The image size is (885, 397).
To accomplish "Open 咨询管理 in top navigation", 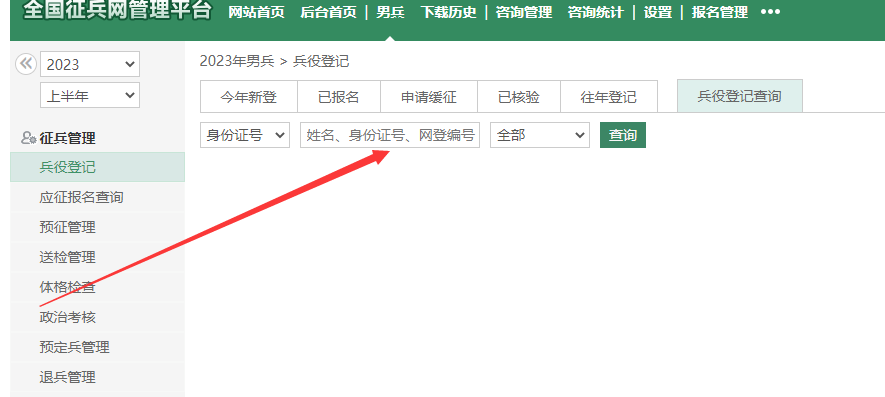I will [x=524, y=12].
